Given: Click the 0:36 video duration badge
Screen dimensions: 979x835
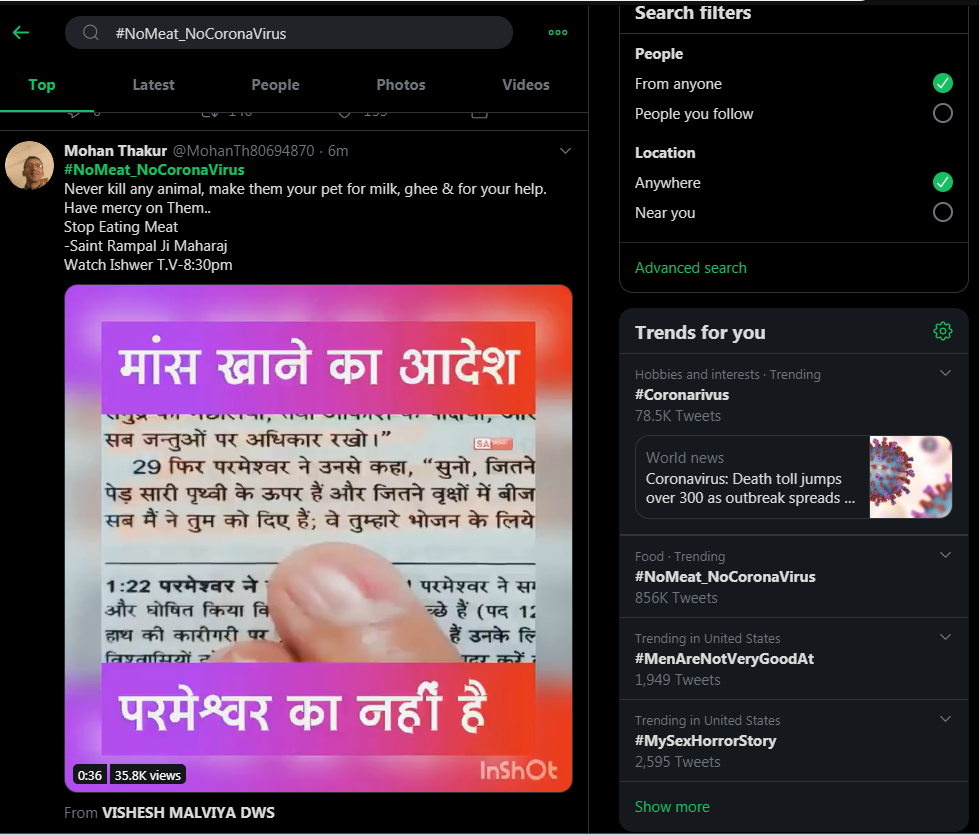Looking at the screenshot, I should 90,775.
